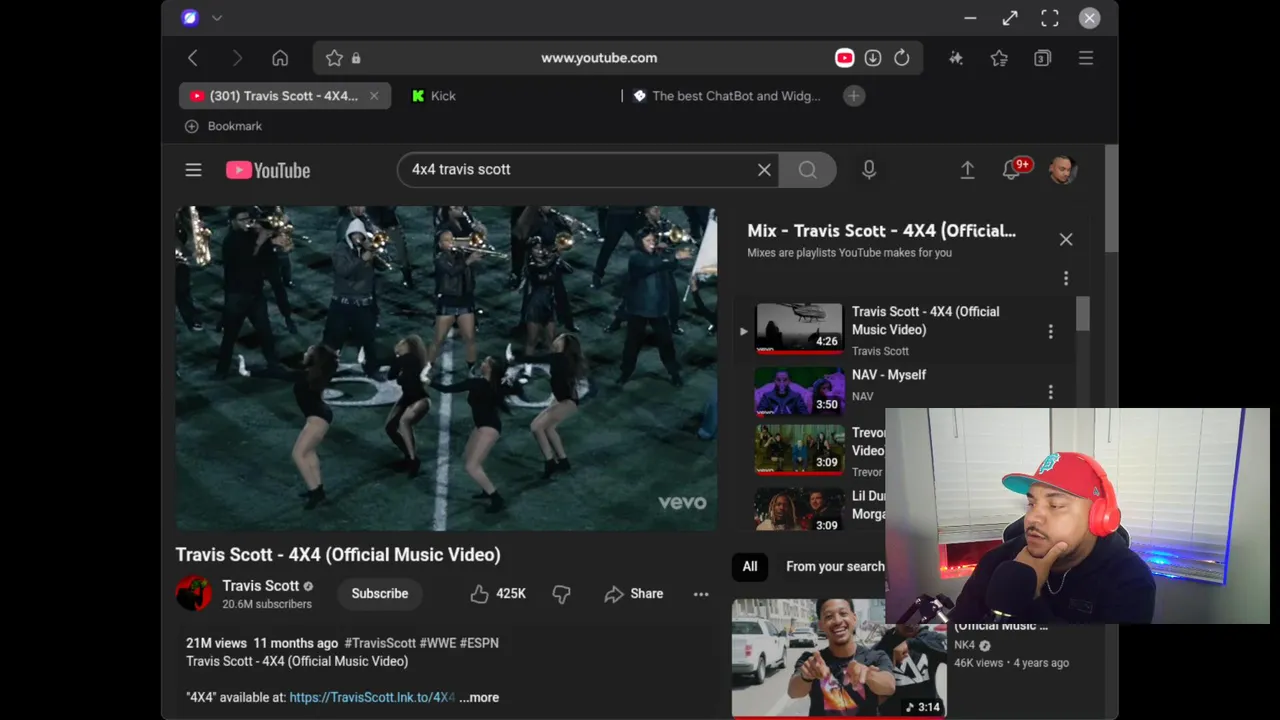This screenshot has height=720, width=1280.
Task: Click the NK4 channel name
Action: (x=964, y=645)
